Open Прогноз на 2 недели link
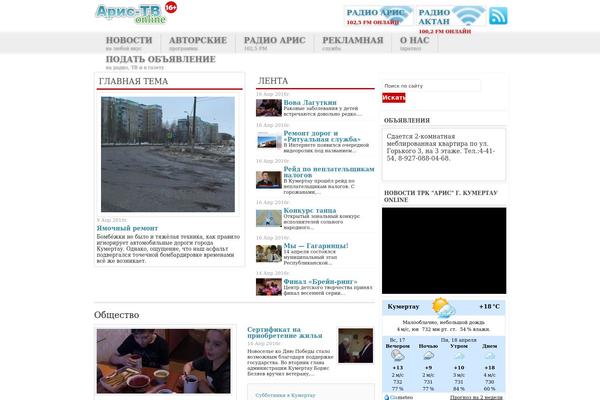 point(476,397)
